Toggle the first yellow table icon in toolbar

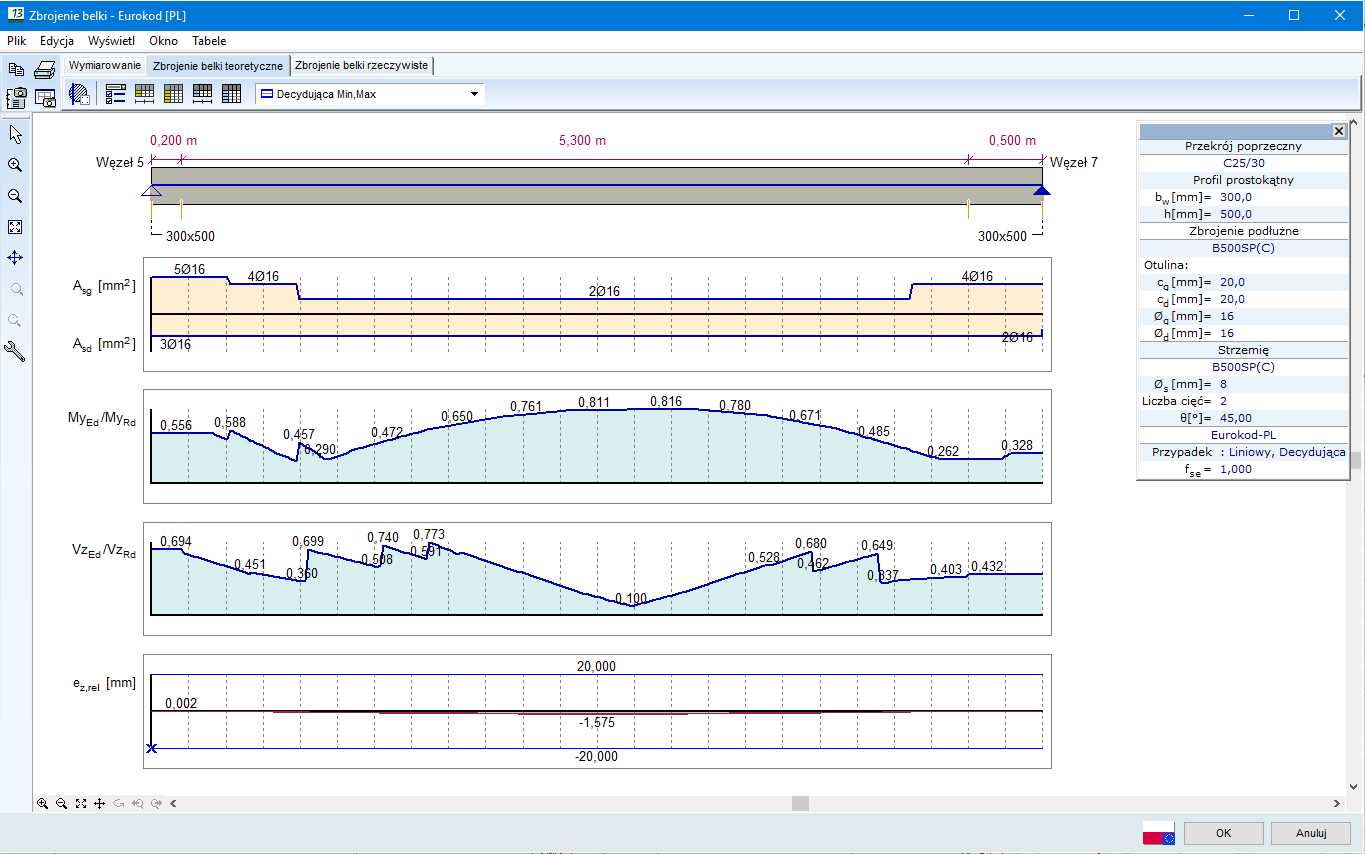pyautogui.click(x=144, y=94)
